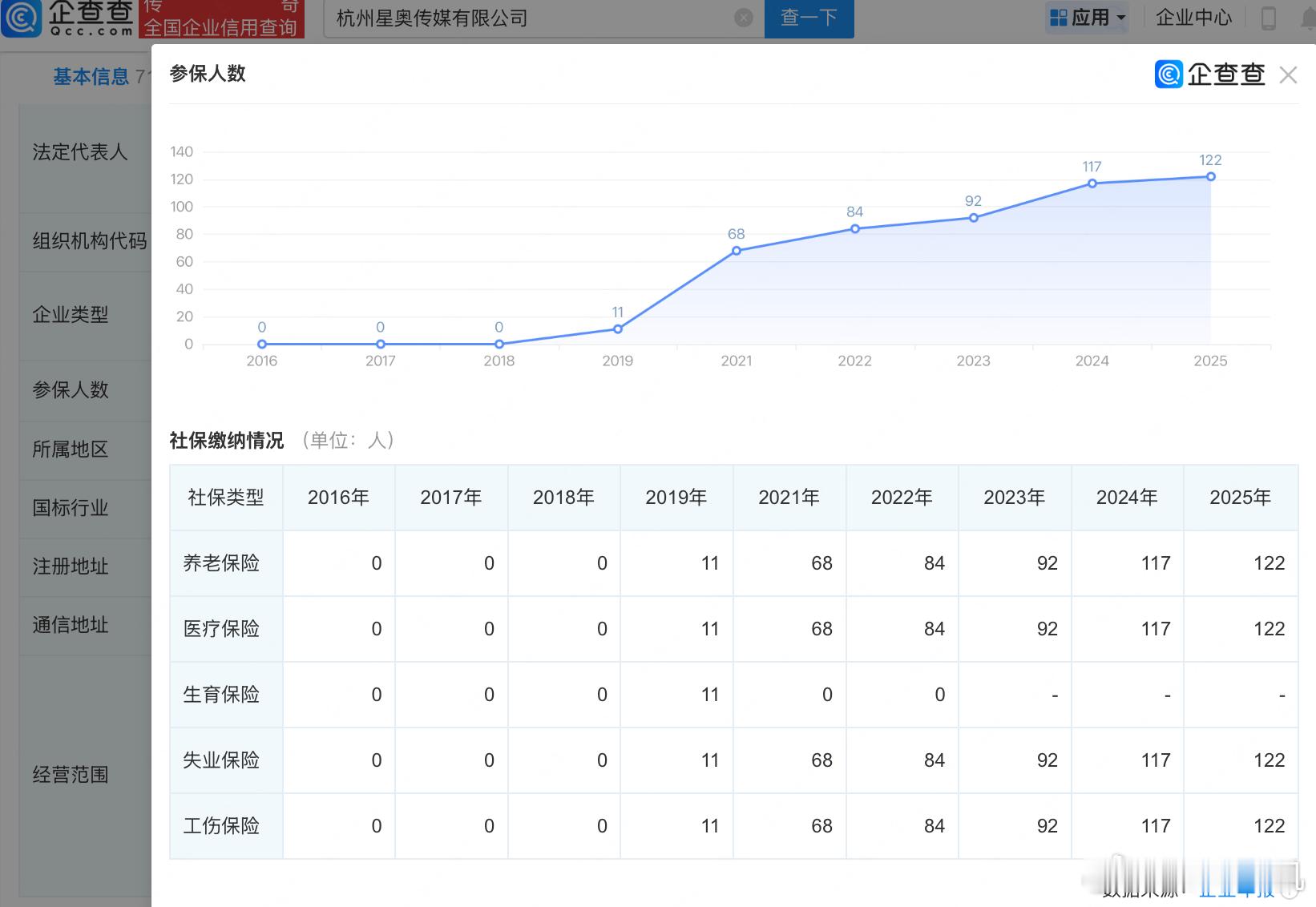Click the 2019年 column header
Viewport: 1316px width, 907px height.
676,498
